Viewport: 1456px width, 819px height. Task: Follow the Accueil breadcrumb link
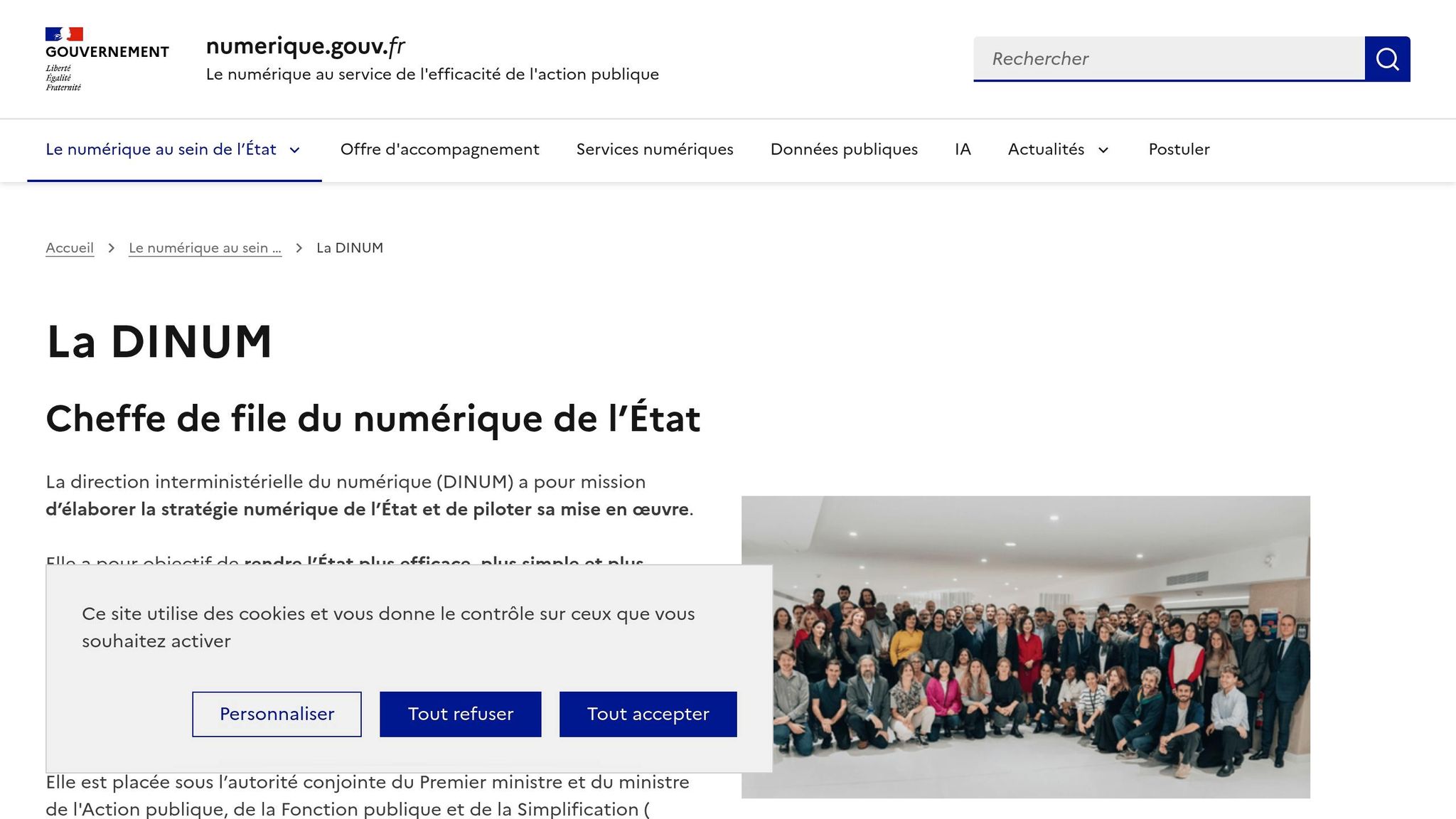tap(70, 248)
